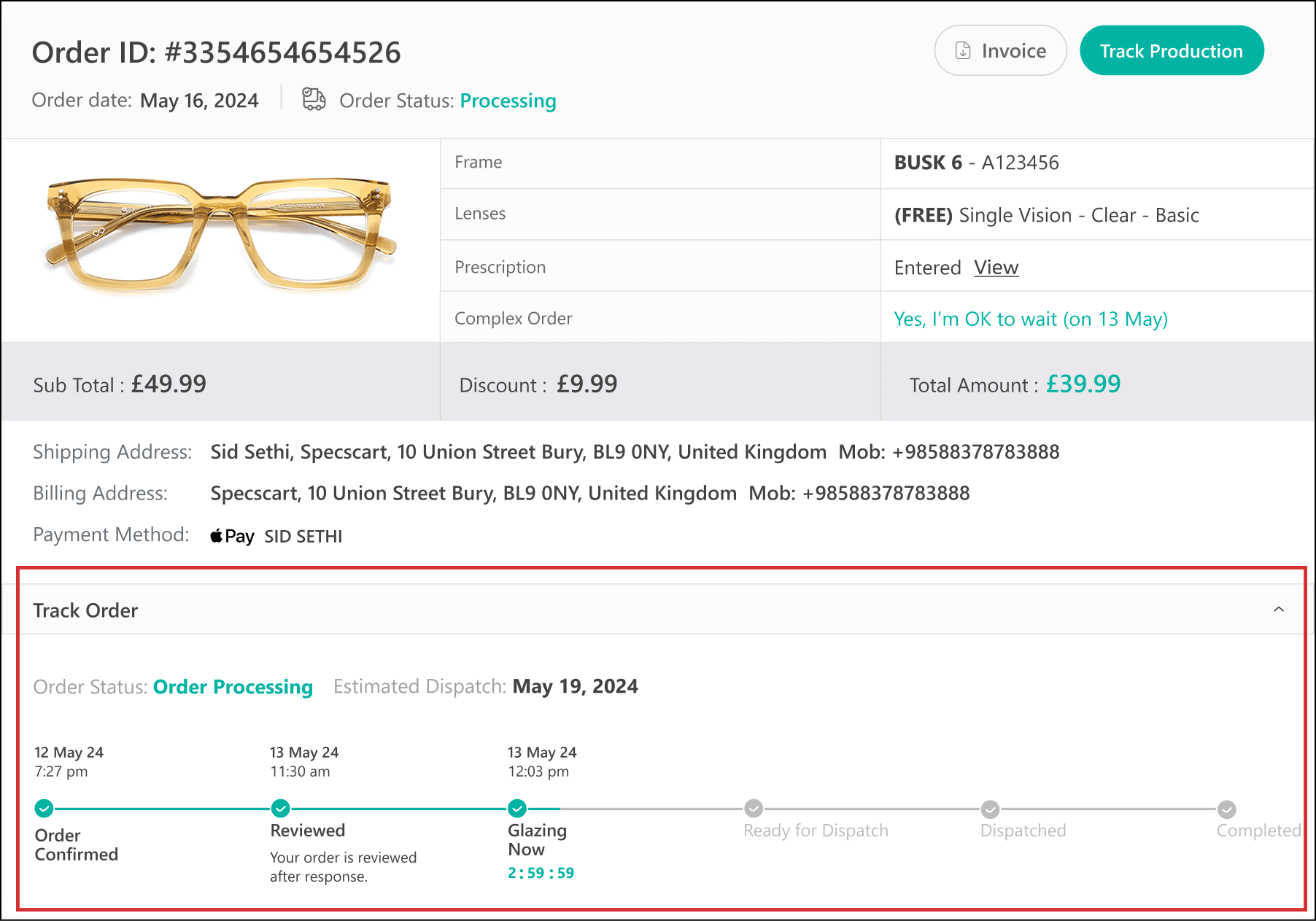The image size is (1316, 921).
Task: Click the Track Production button
Action: [1172, 50]
